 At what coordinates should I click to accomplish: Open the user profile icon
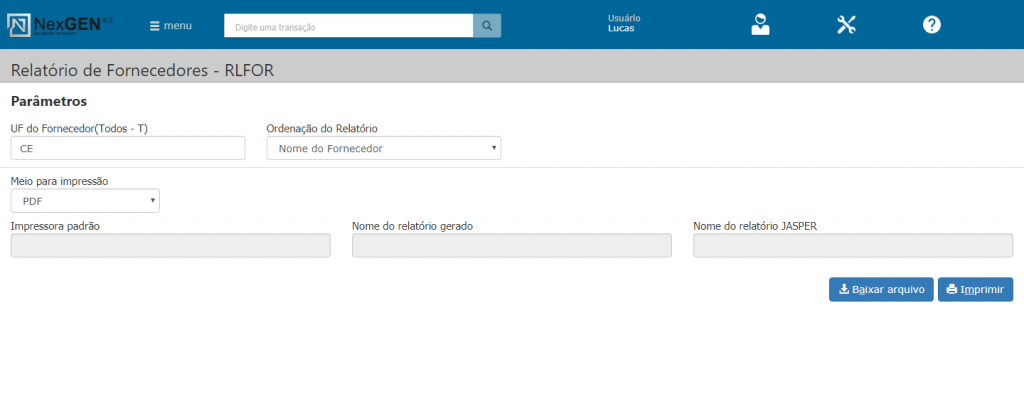coord(761,25)
